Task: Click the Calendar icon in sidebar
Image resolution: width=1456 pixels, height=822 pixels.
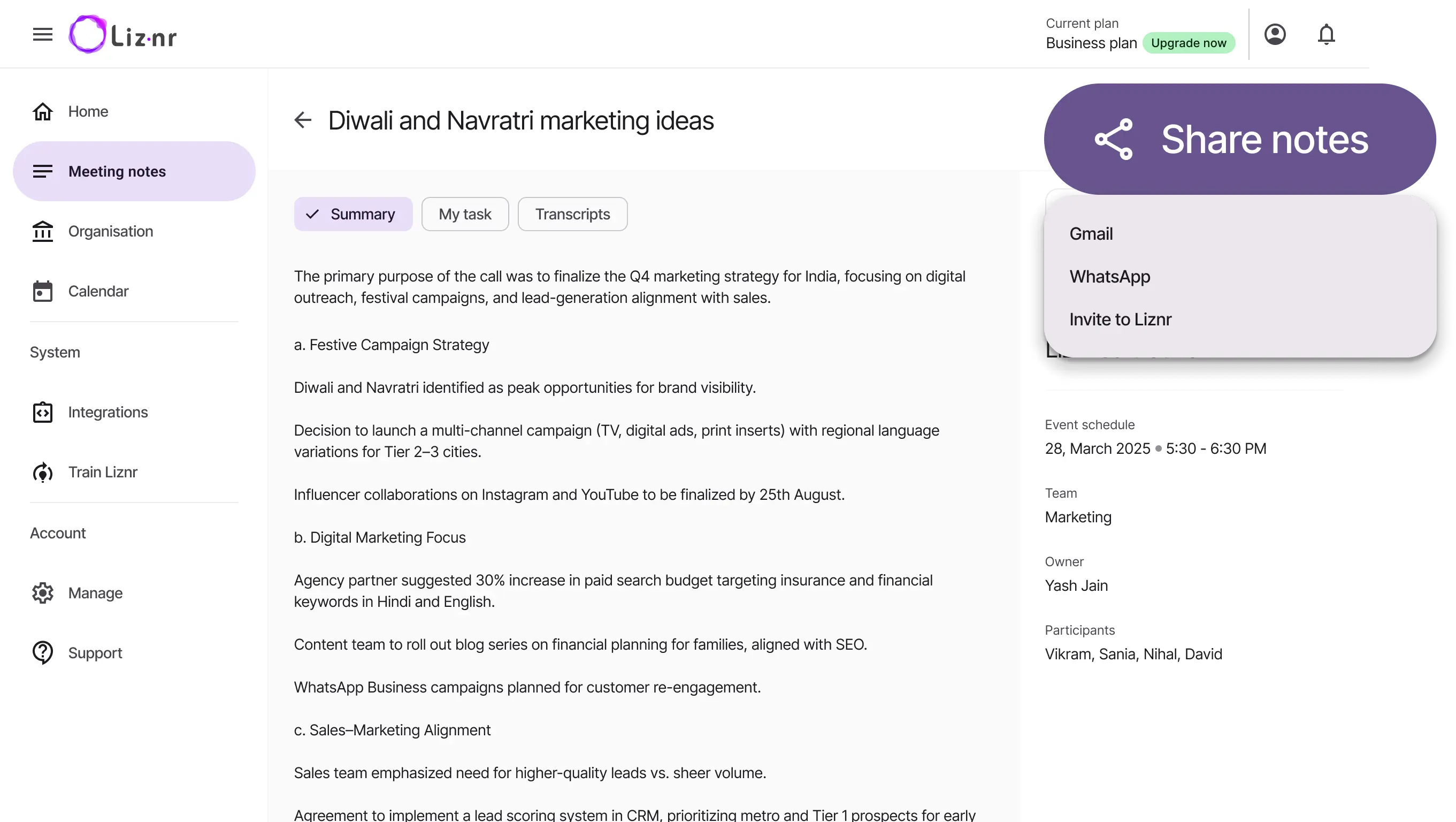Action: (x=42, y=291)
